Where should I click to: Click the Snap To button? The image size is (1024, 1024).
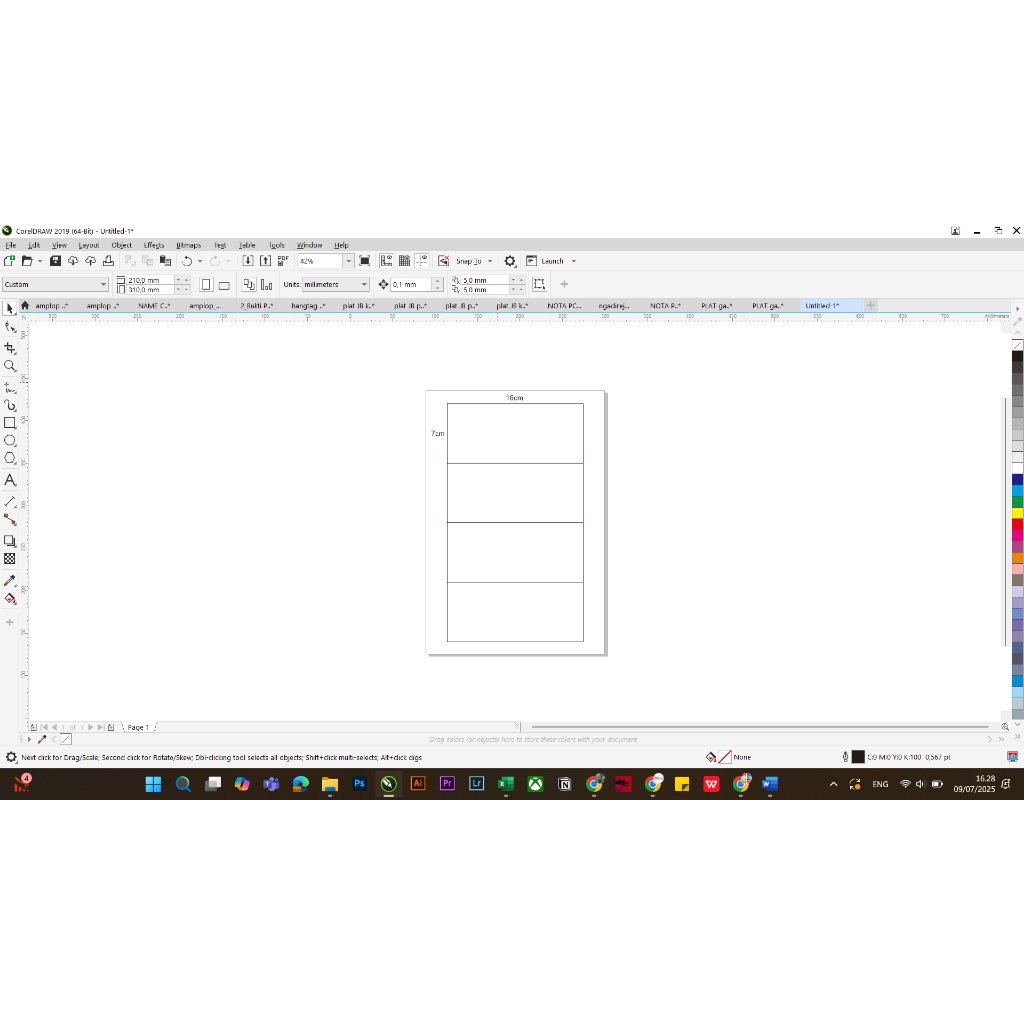[468, 261]
